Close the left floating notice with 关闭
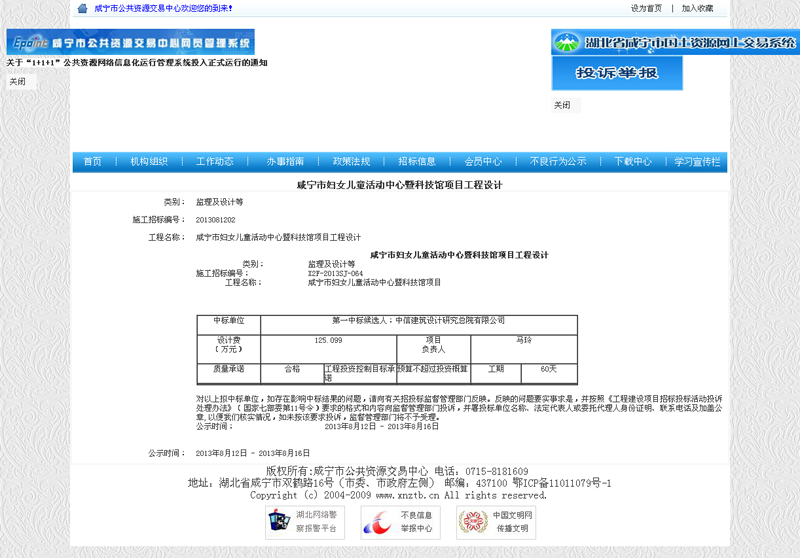Image resolution: width=800 pixels, height=558 pixels. 18,82
